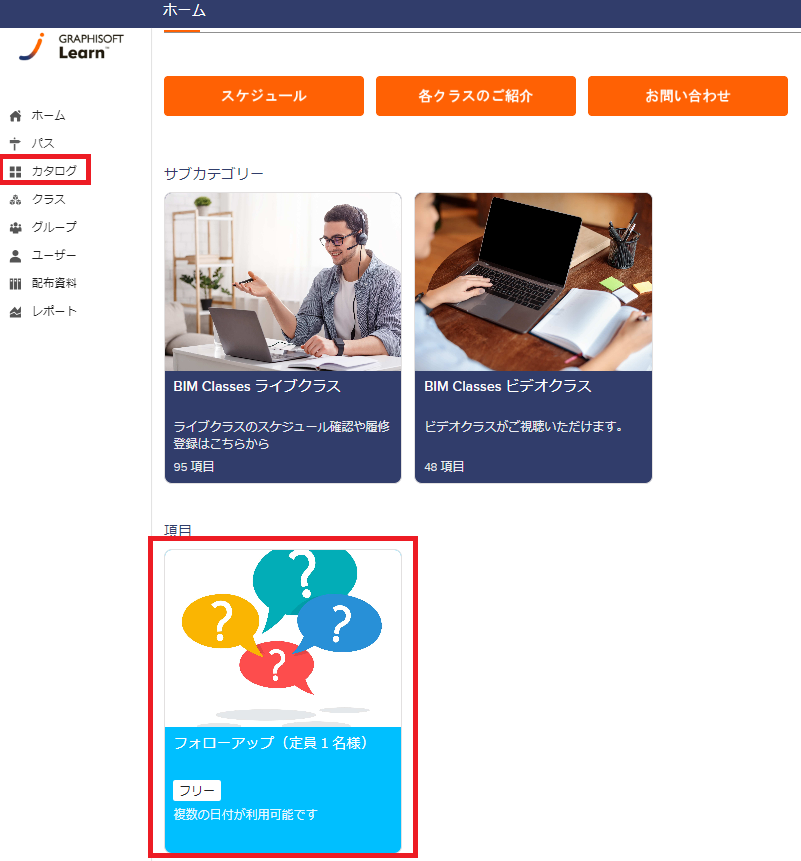Click the 48 項目 count text
This screenshot has height=861, width=801.
pos(444,467)
